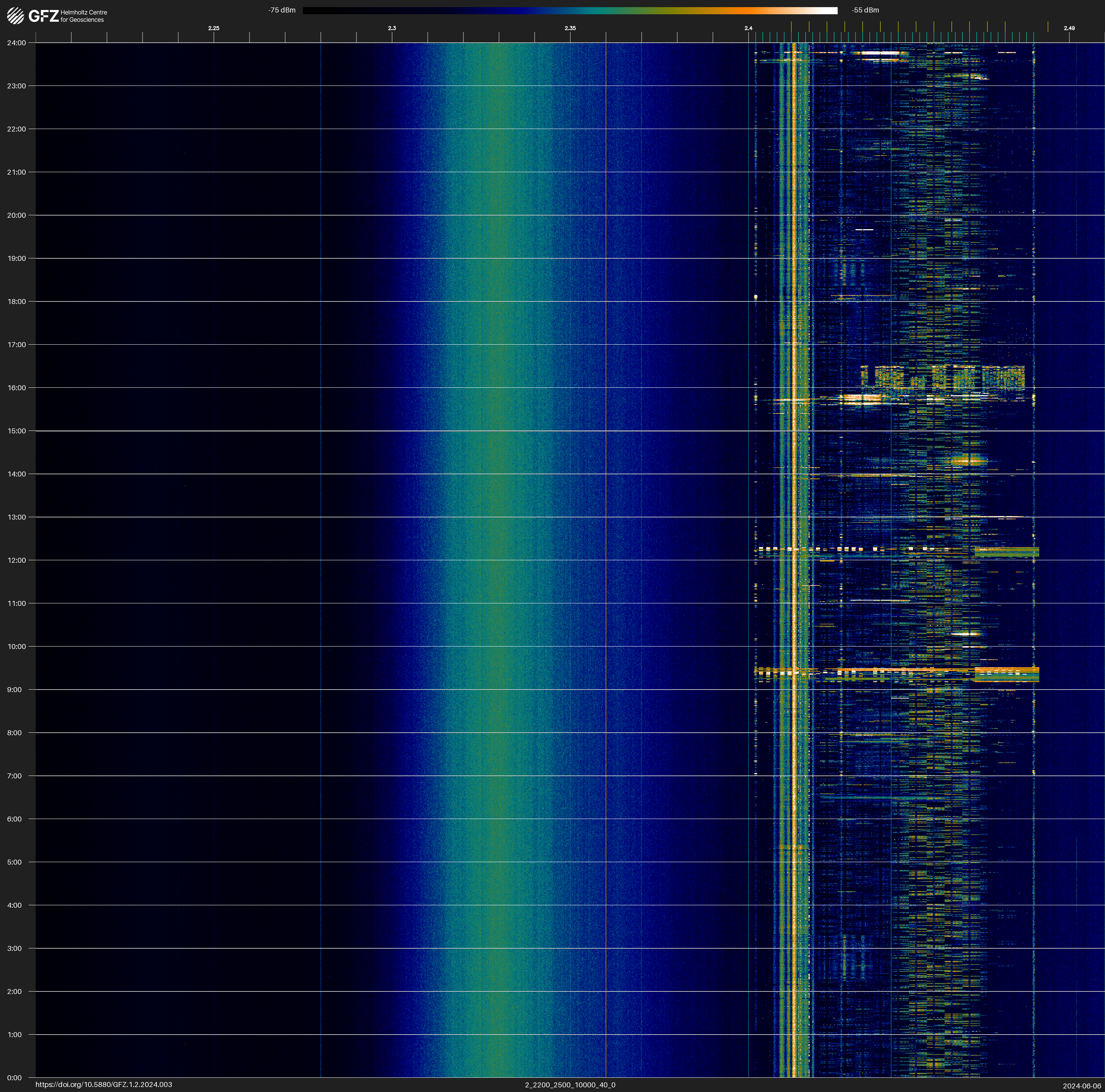The width and height of the screenshot is (1105, 1092).
Task: Click the -55 dBm scale label
Action: click(865, 10)
